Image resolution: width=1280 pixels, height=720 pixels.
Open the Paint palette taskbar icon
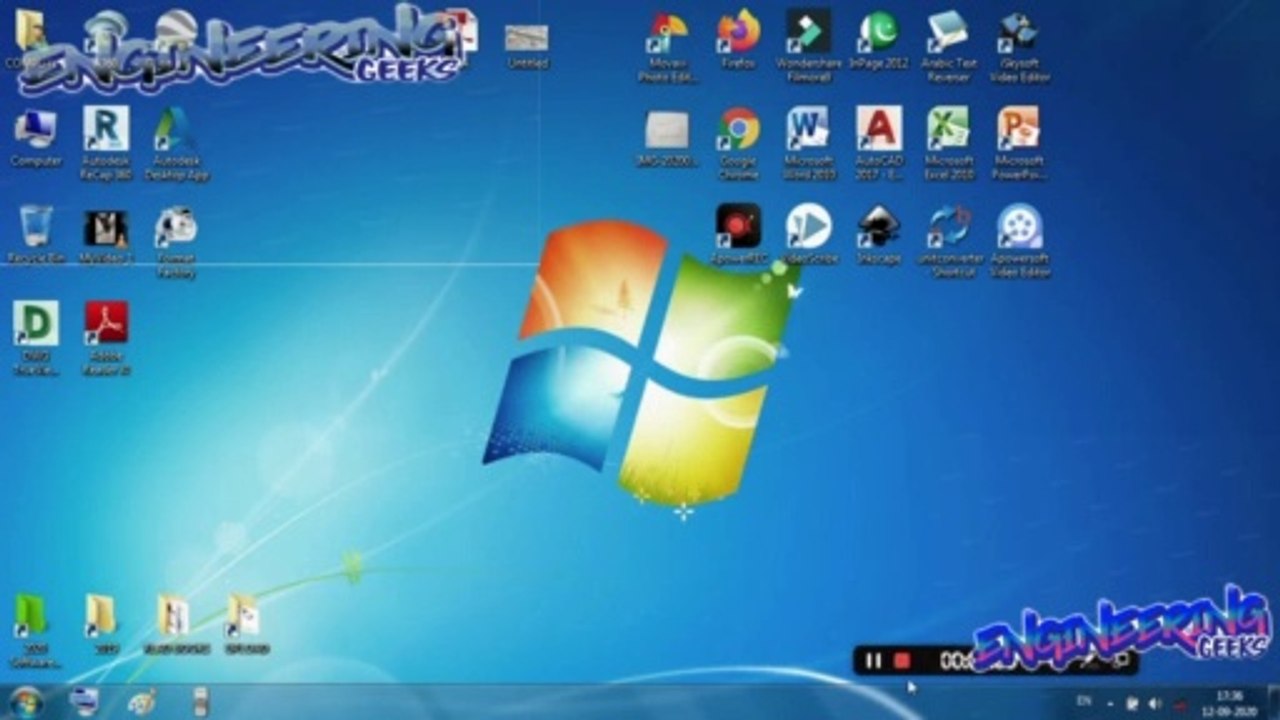pyautogui.click(x=142, y=702)
